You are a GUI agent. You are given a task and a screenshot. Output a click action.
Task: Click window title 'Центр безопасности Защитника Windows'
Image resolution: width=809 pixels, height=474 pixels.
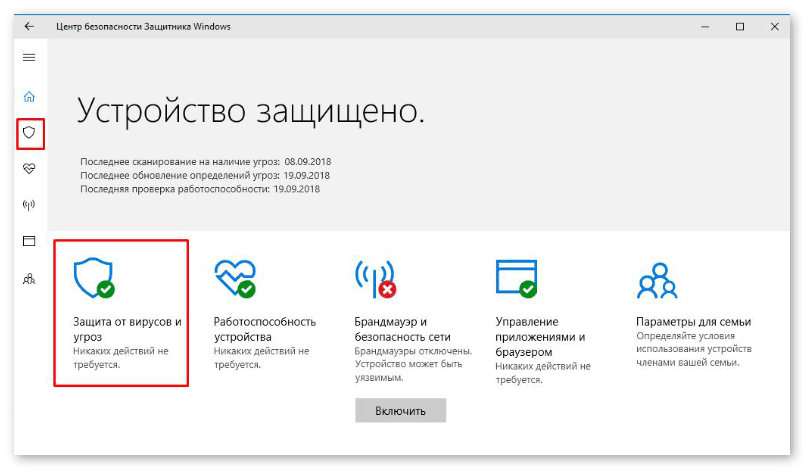tap(143, 26)
